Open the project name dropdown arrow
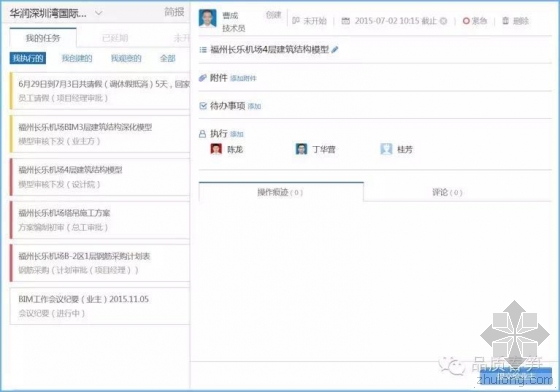Screen dimensions: 560x392 [x=99, y=14]
